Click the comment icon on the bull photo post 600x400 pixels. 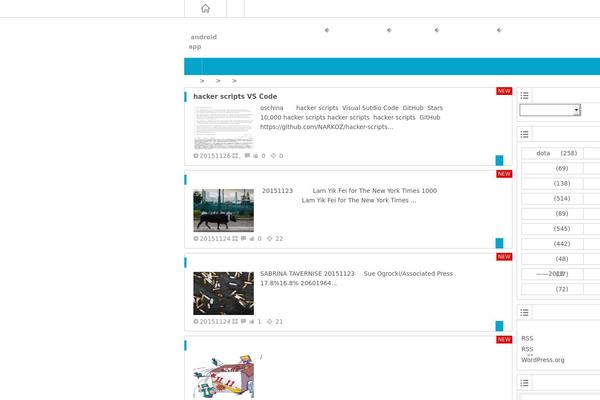tap(243, 238)
